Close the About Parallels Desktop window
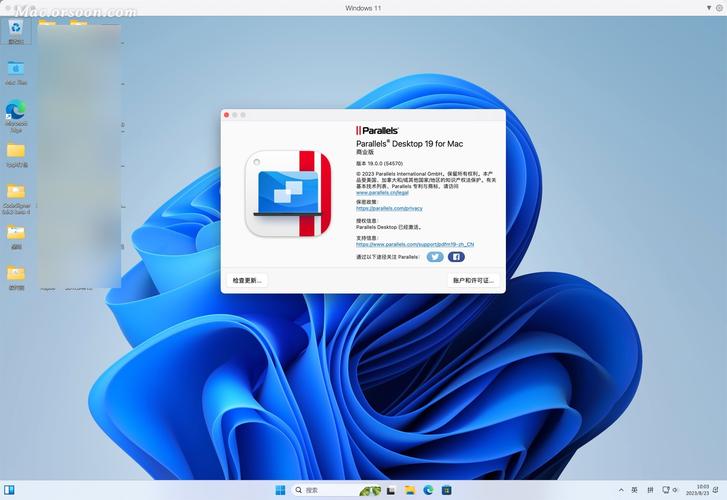 pyautogui.click(x=226, y=115)
